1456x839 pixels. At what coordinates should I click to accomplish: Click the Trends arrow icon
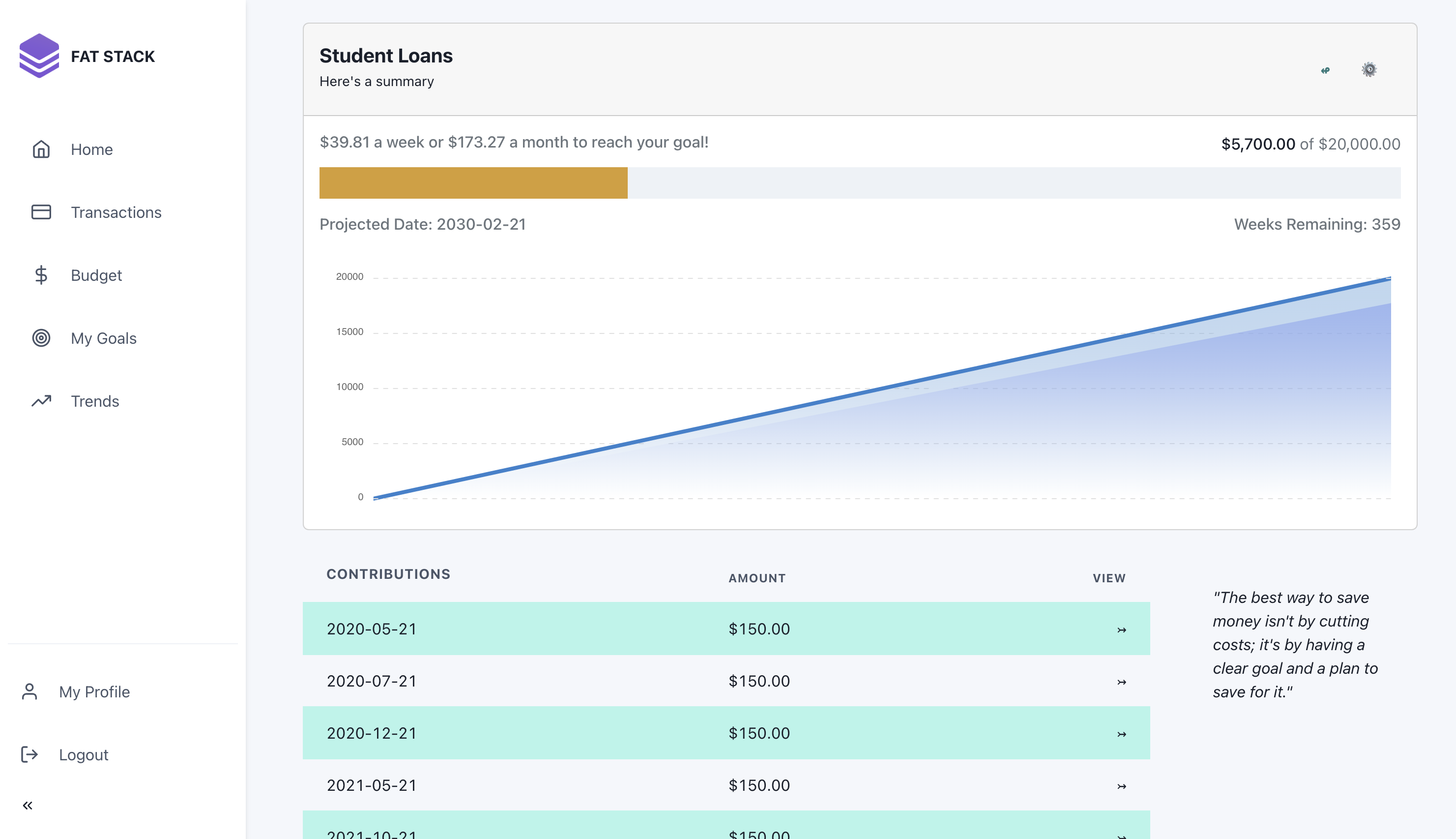pyautogui.click(x=41, y=401)
